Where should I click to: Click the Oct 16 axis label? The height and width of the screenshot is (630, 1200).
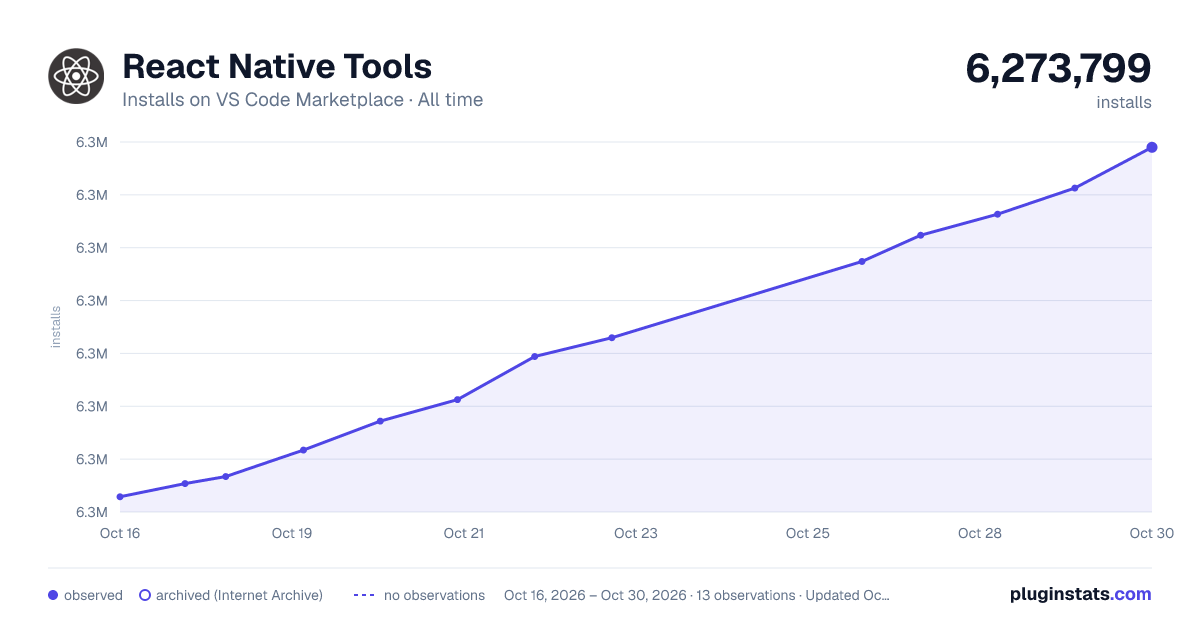pyautogui.click(x=120, y=533)
